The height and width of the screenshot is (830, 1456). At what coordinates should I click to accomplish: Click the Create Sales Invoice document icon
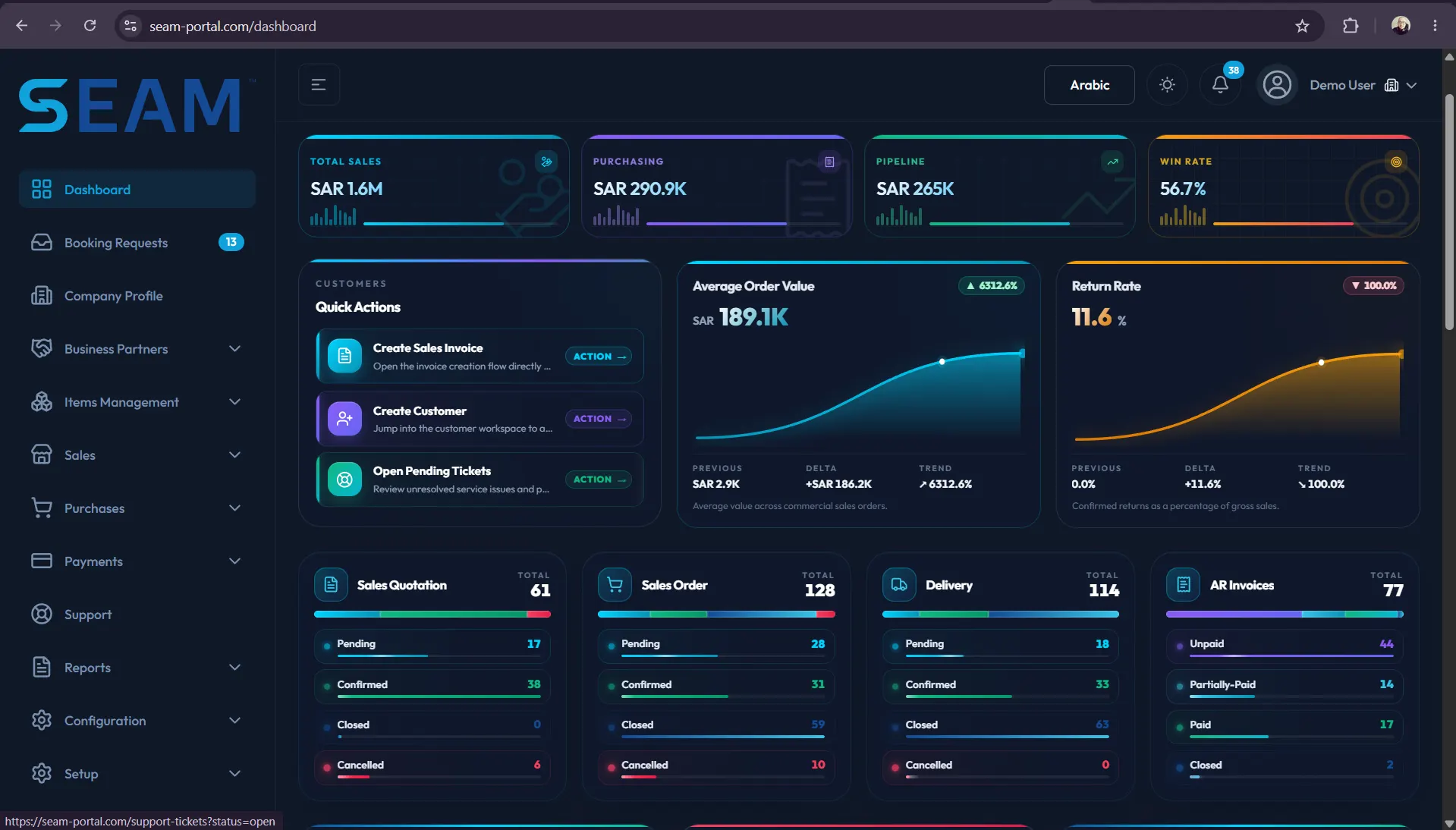click(x=344, y=356)
